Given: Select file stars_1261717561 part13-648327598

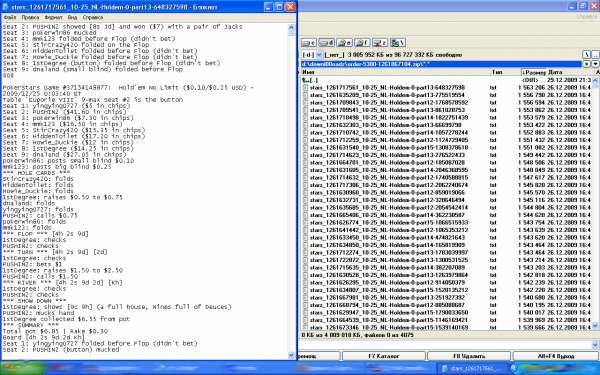Looking at the screenshot, I should click(387, 88).
